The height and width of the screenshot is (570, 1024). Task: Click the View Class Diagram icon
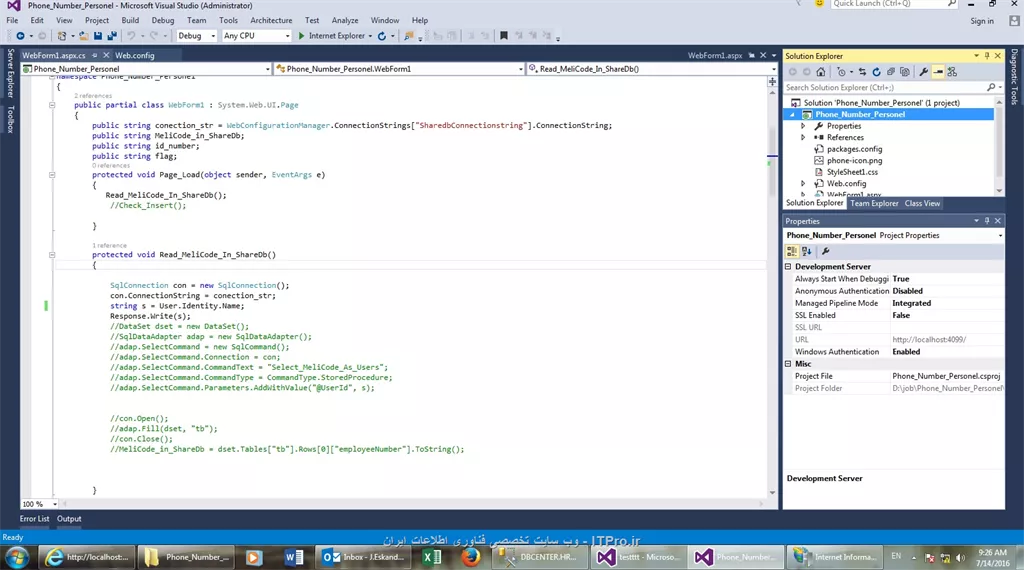coord(952,72)
